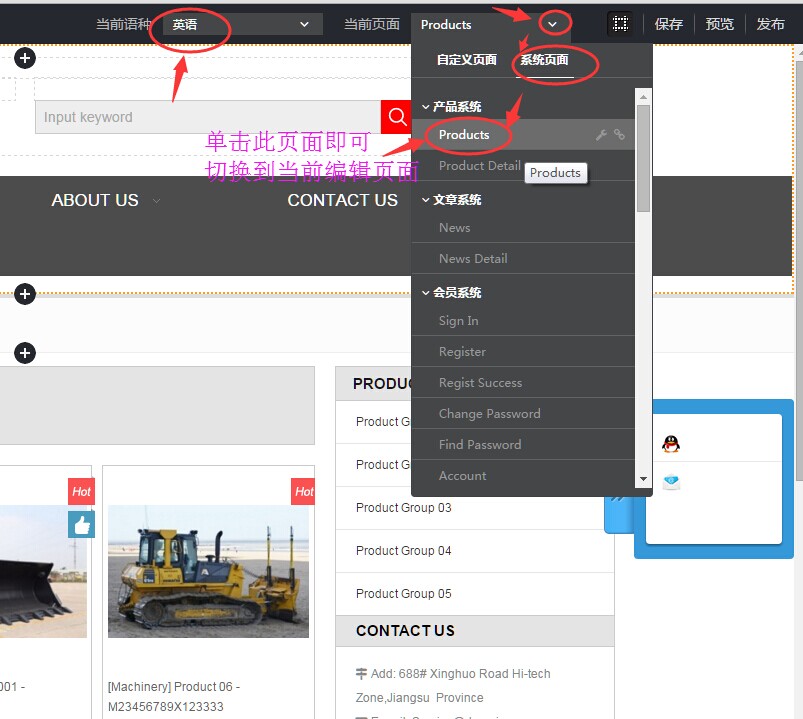Toggle the second plus circle on the left side

(x=24, y=353)
